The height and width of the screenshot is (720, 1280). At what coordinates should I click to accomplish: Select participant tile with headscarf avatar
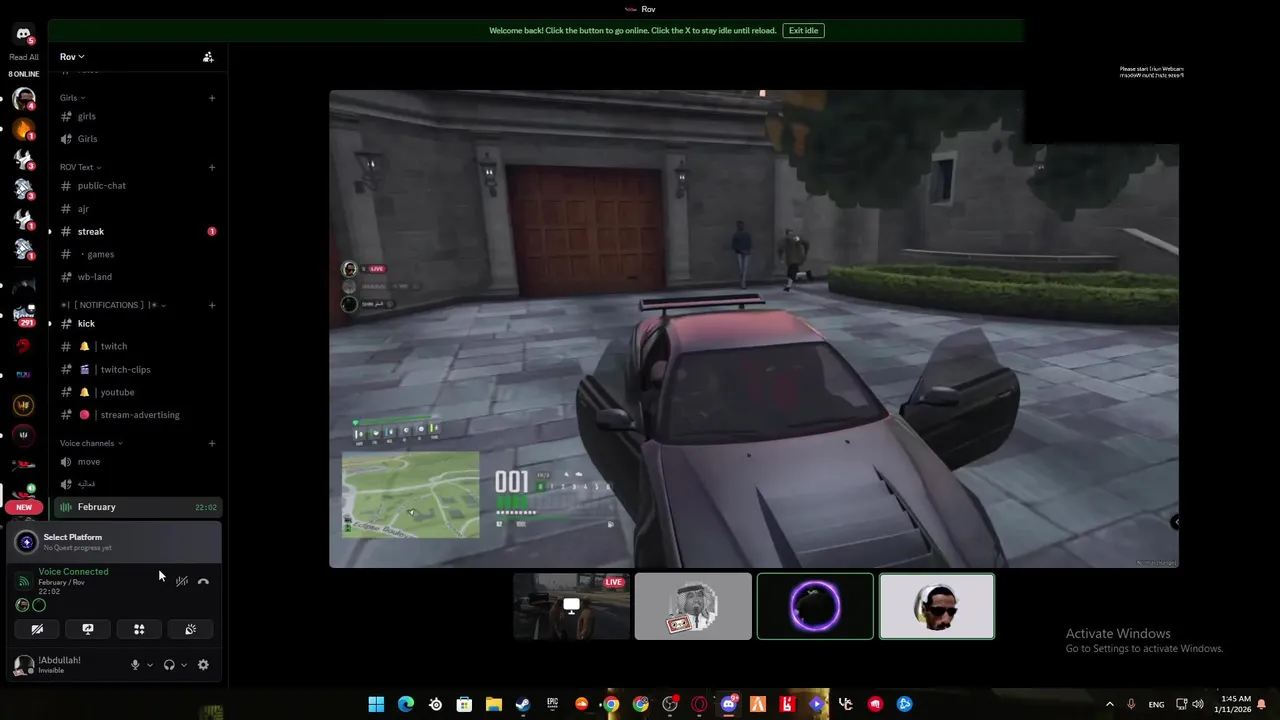click(x=693, y=606)
